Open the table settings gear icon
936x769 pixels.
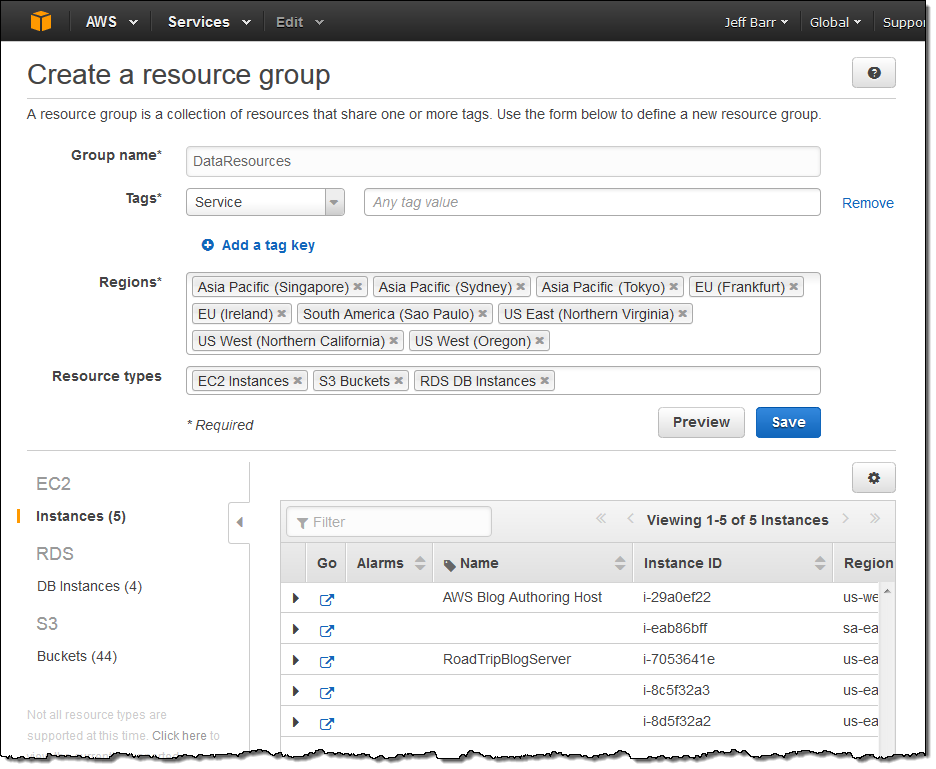[x=873, y=478]
